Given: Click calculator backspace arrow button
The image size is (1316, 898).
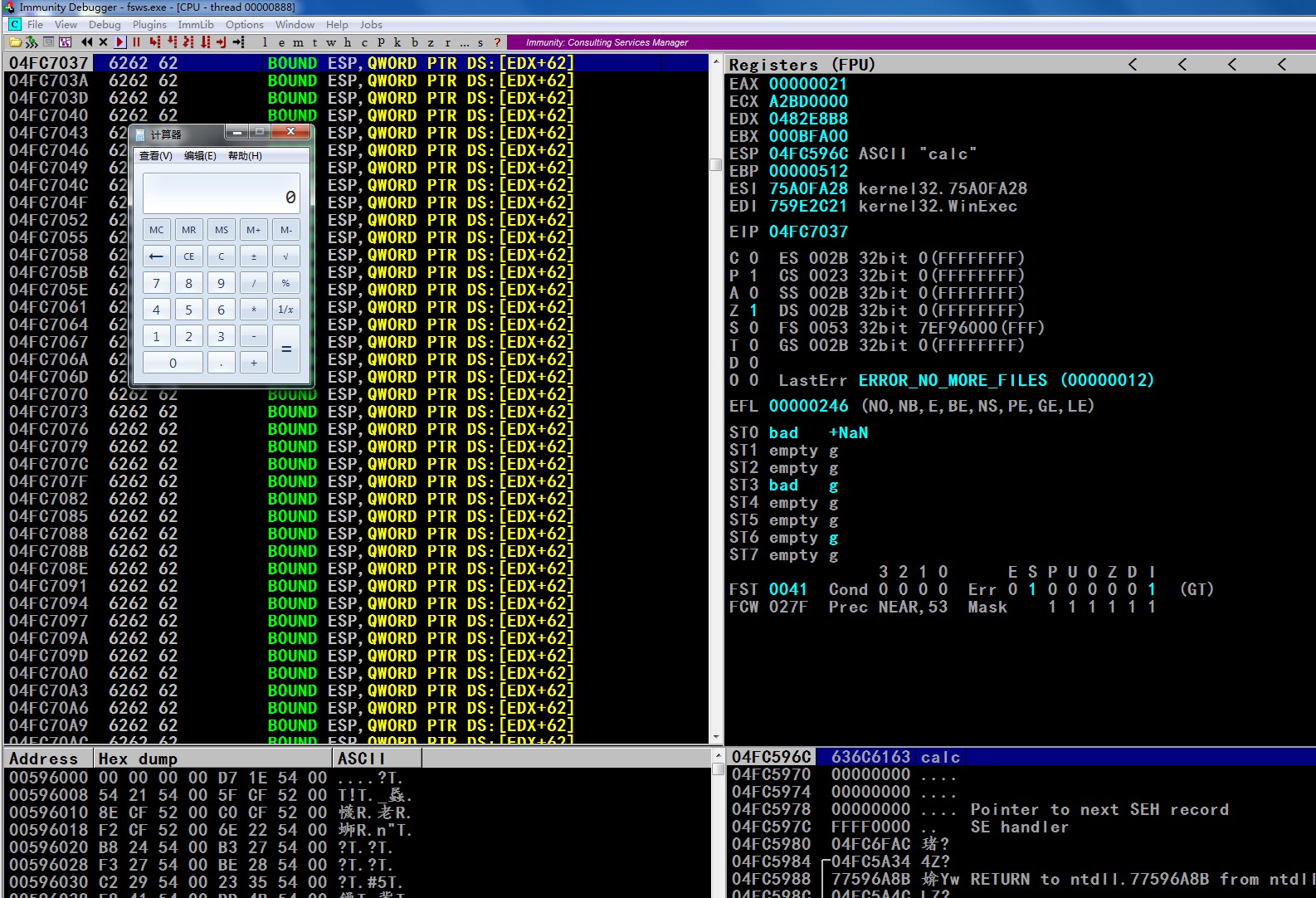Looking at the screenshot, I should 156,256.
